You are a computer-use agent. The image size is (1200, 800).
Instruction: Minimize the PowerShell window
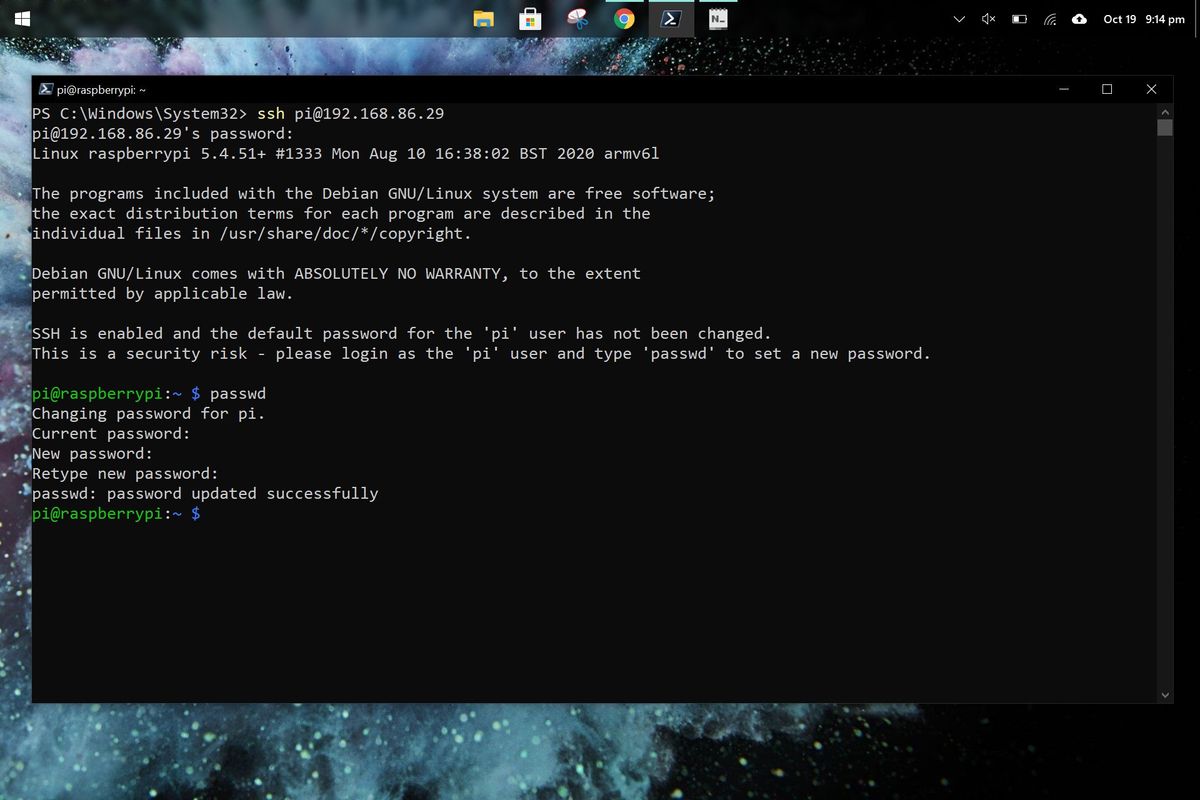pyautogui.click(x=1063, y=89)
